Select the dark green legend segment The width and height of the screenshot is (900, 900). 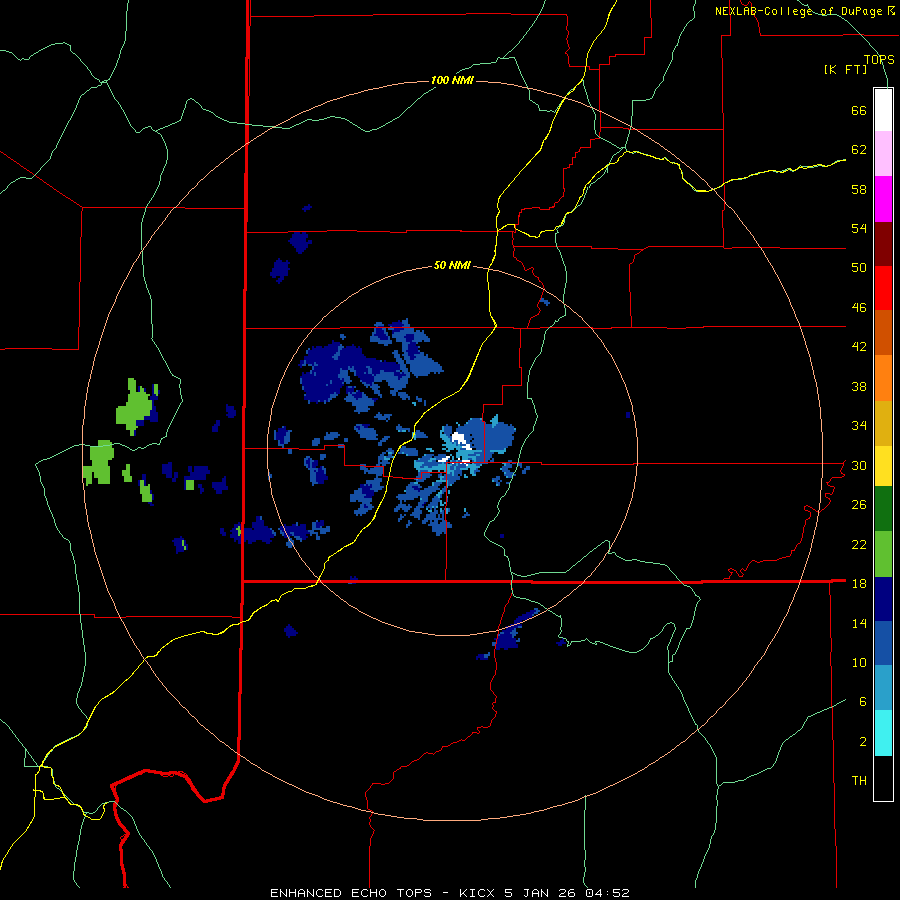click(x=883, y=509)
